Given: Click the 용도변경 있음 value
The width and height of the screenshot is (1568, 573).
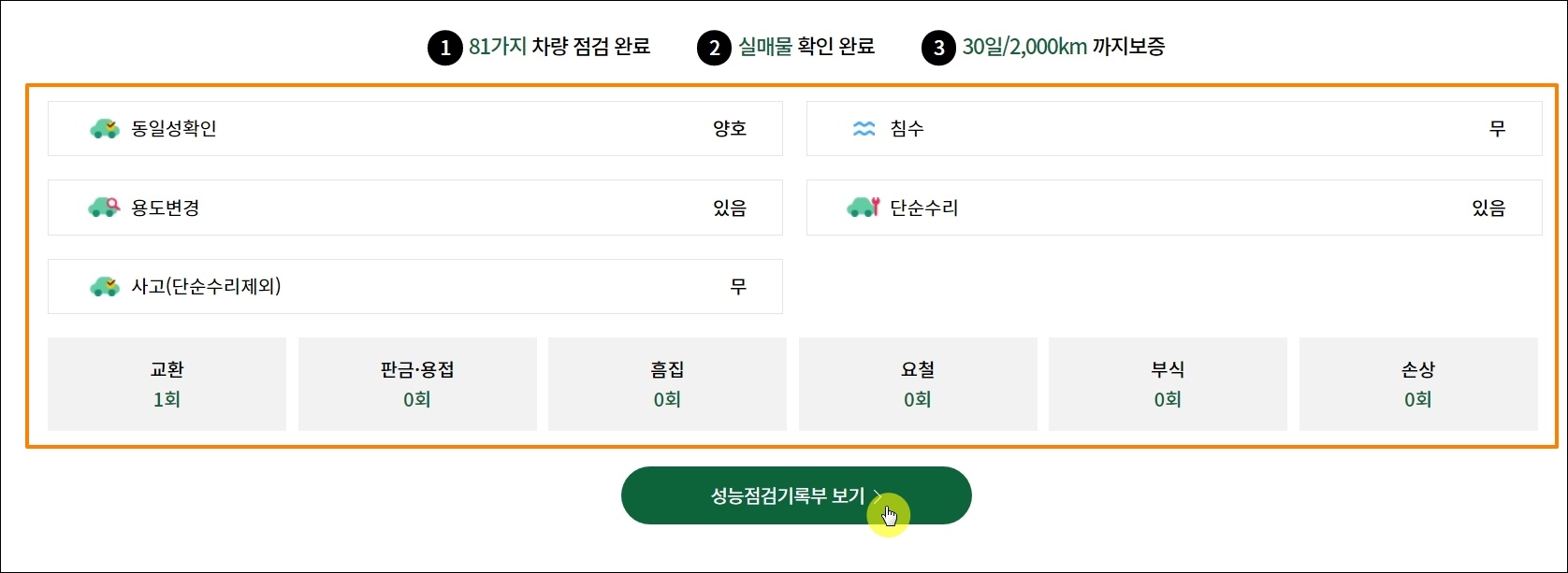Looking at the screenshot, I should coord(730,208).
